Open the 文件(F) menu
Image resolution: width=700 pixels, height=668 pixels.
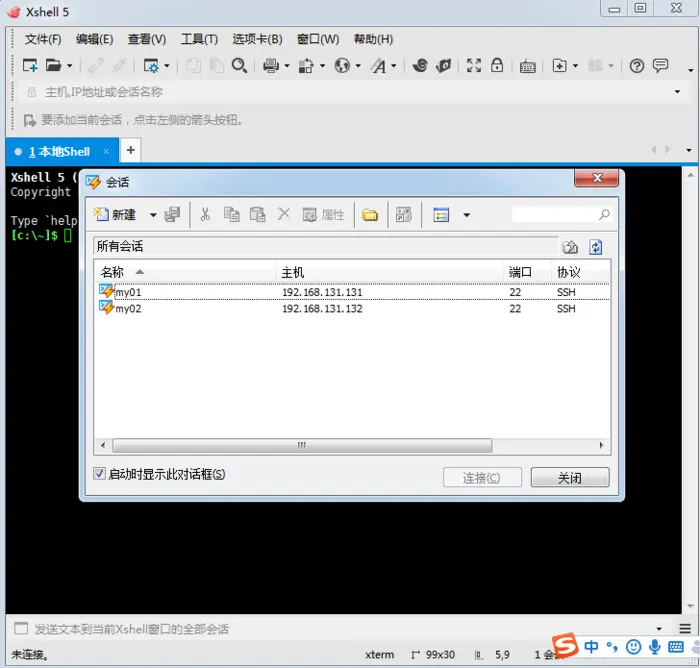43,39
